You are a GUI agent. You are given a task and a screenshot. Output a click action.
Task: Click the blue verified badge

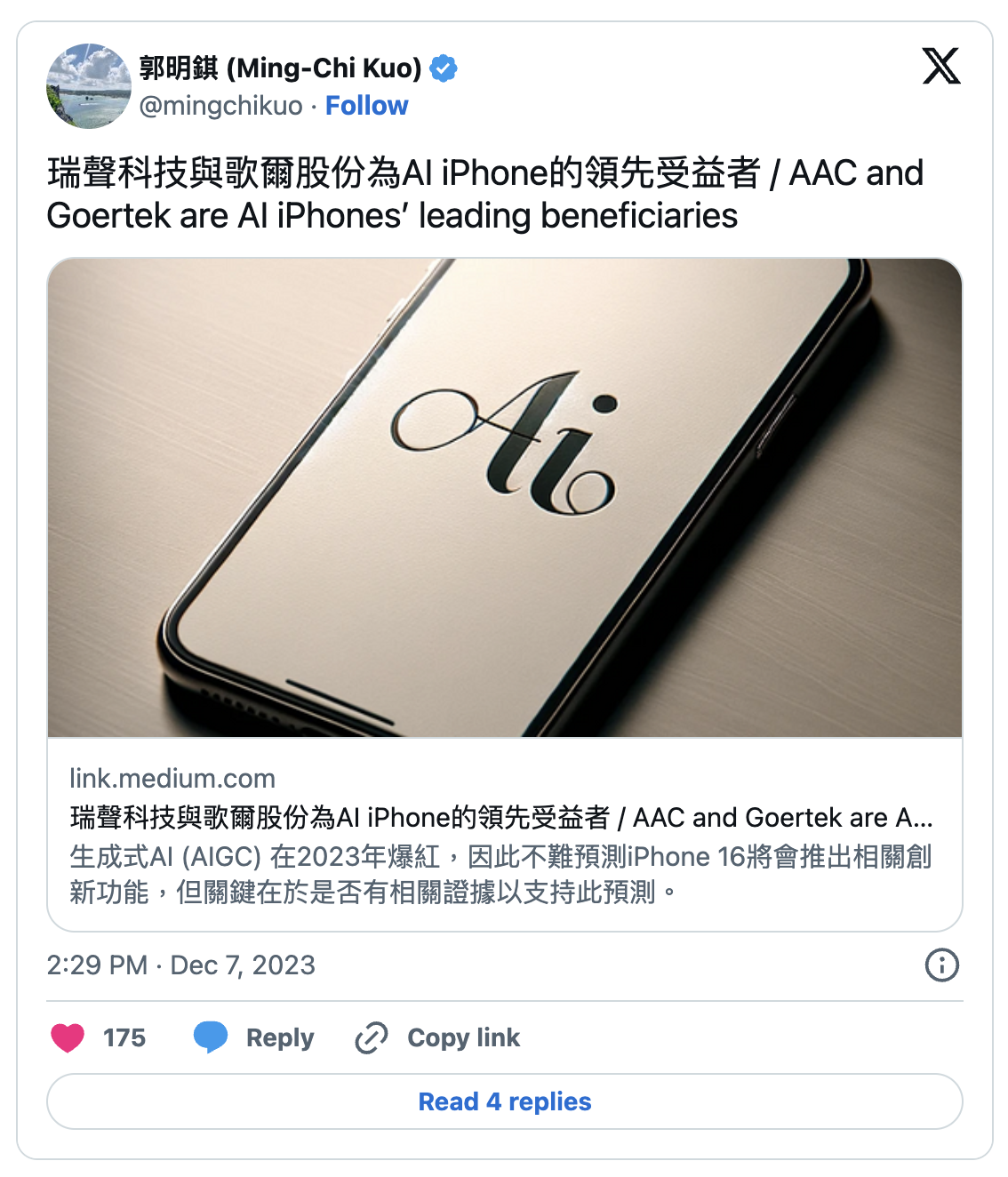pos(444,68)
